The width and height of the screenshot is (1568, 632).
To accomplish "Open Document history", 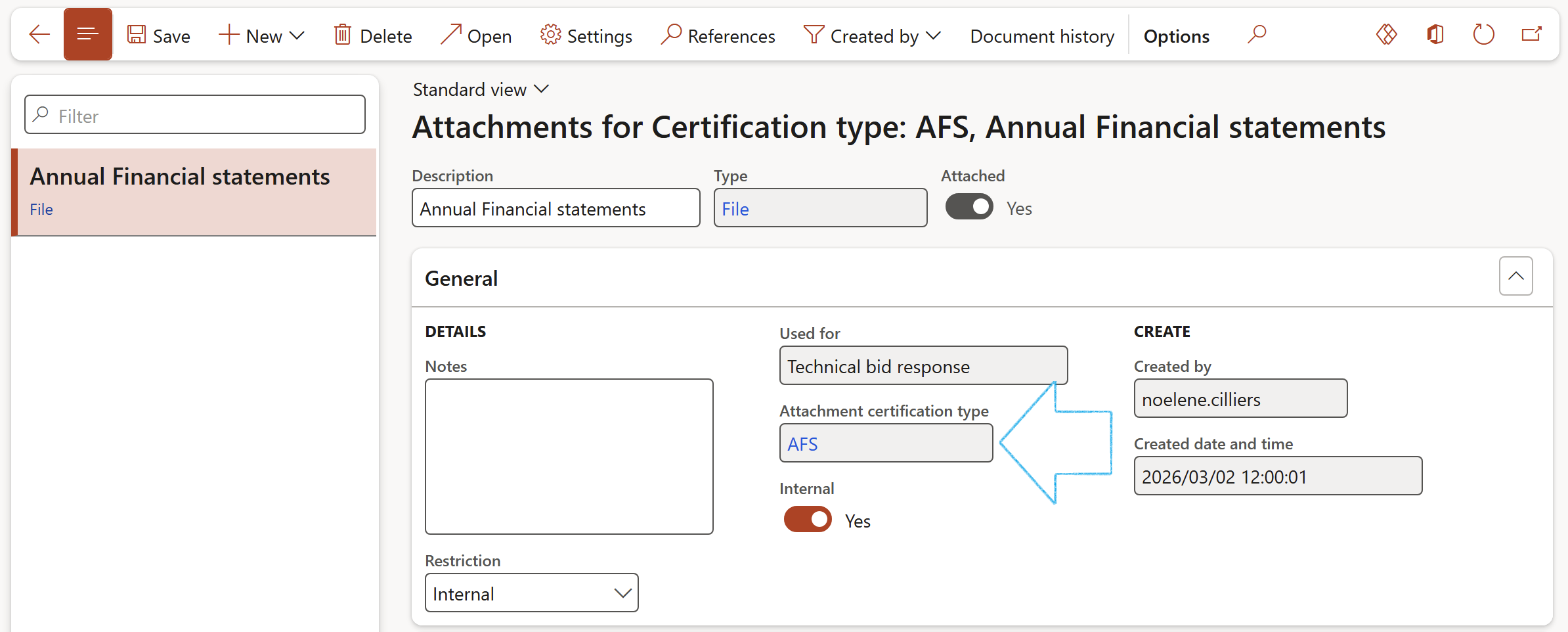I will point(1042,36).
